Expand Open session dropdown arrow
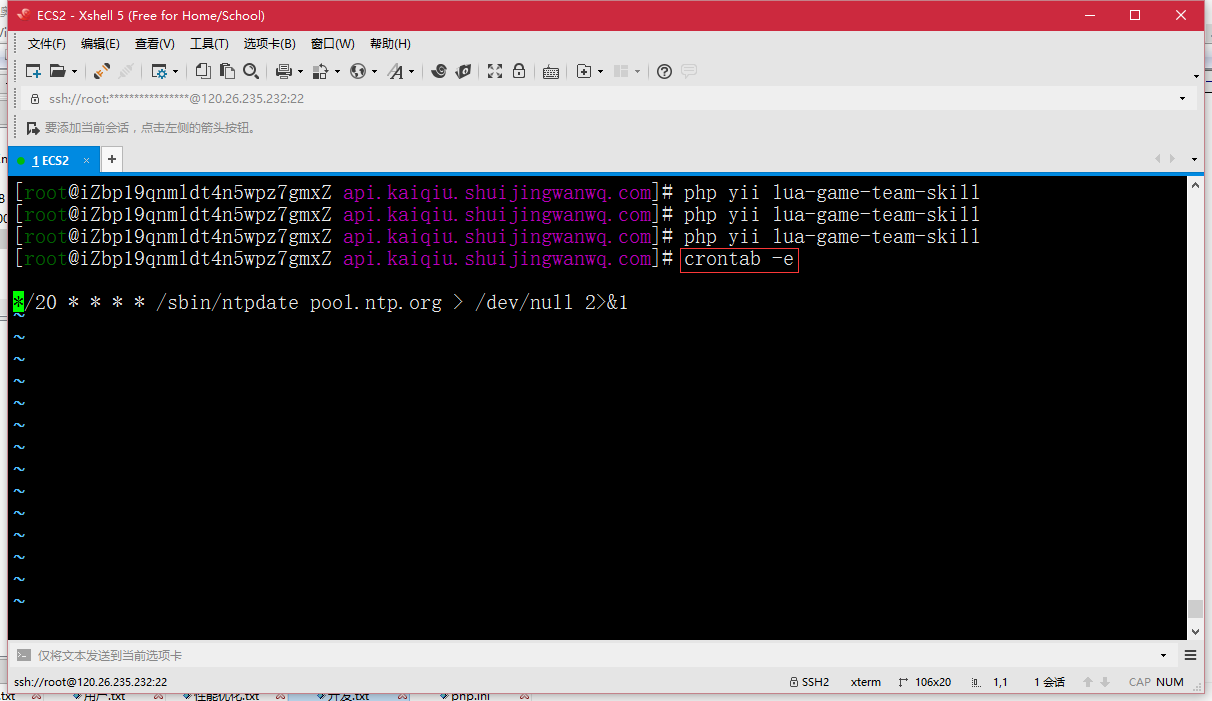 tap(74, 72)
